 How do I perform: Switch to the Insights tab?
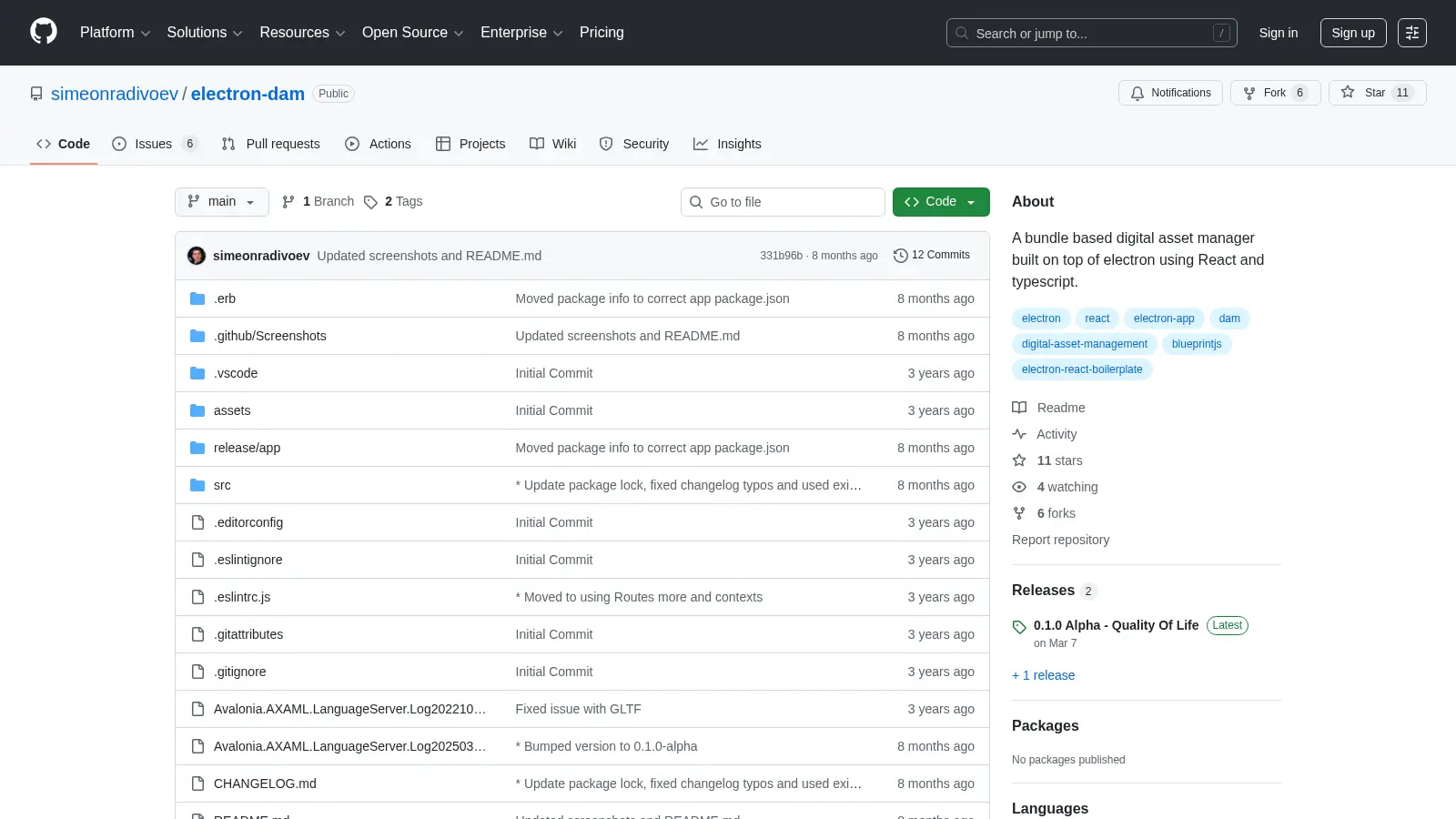pos(727,144)
